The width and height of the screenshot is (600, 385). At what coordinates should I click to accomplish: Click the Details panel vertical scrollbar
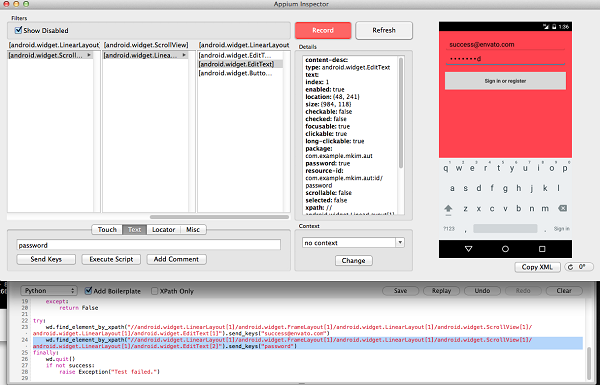[401, 113]
